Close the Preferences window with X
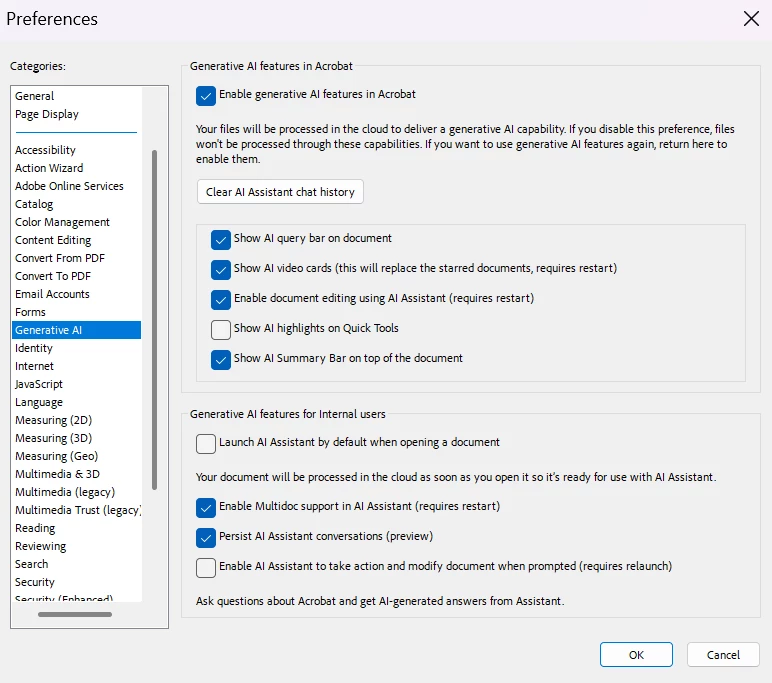772x683 pixels. [751, 19]
